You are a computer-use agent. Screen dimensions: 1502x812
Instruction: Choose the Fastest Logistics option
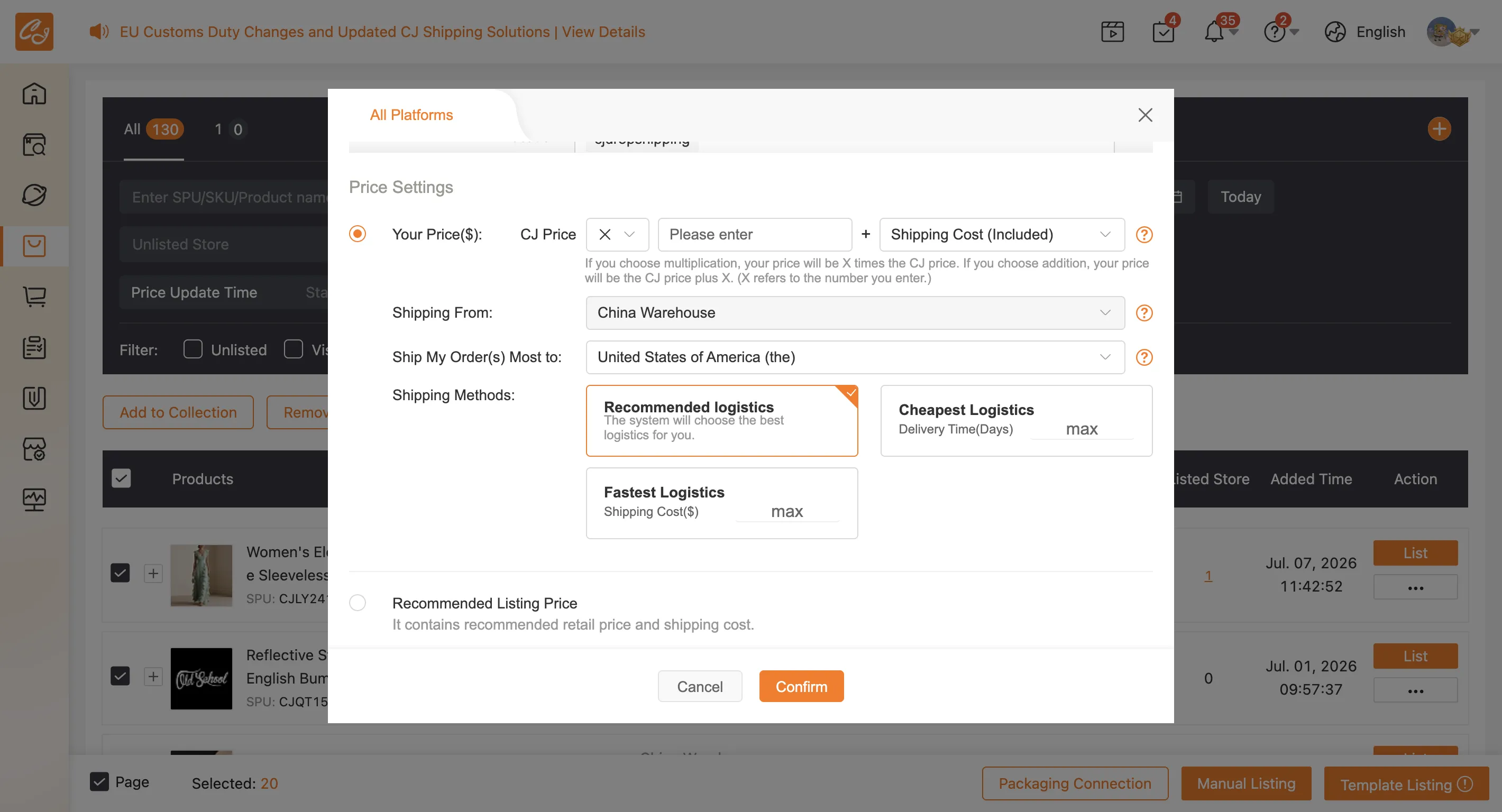[x=721, y=503]
